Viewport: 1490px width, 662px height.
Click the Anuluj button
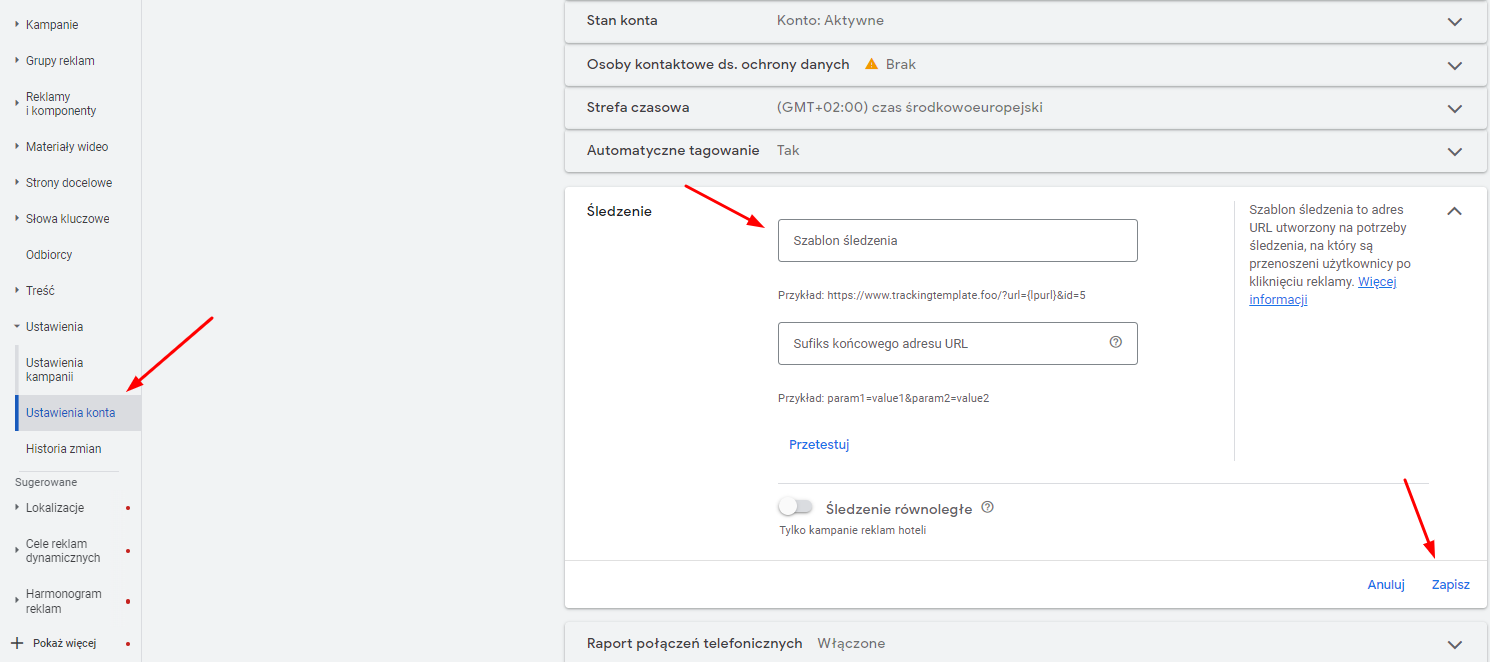point(1386,585)
